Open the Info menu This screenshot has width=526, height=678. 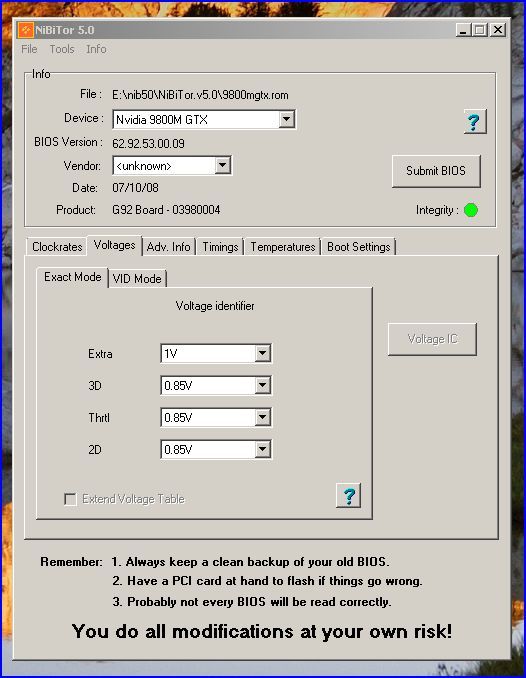96,49
